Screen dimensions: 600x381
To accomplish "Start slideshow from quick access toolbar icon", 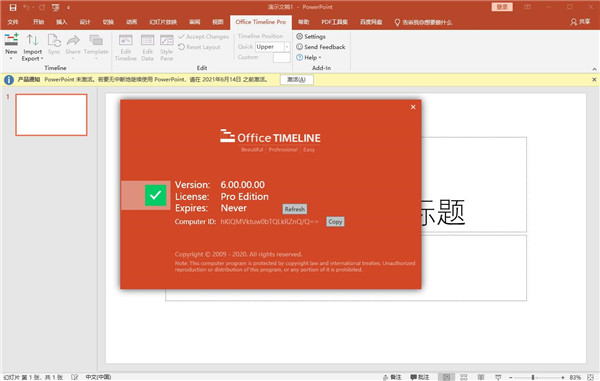I will [56, 7].
